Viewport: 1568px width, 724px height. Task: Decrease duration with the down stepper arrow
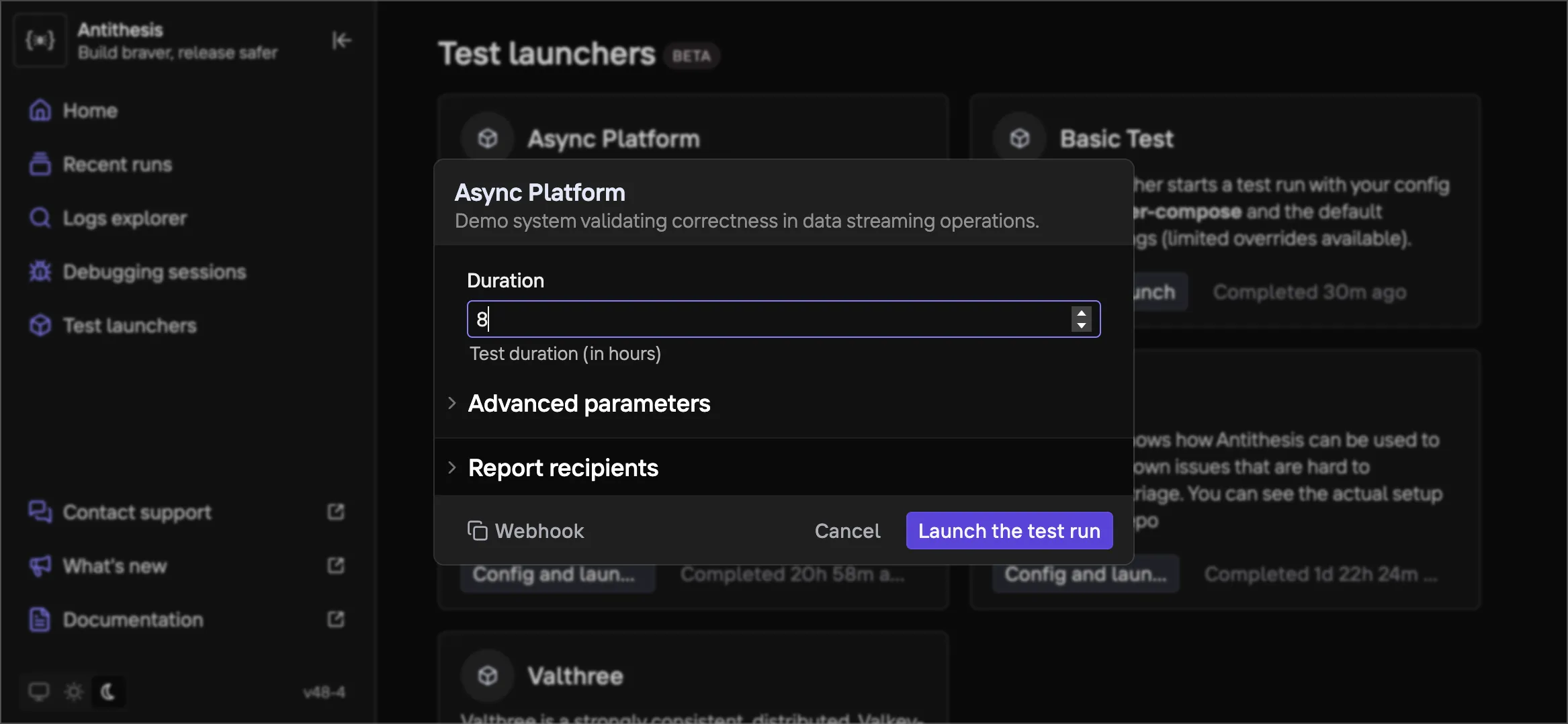click(1082, 326)
